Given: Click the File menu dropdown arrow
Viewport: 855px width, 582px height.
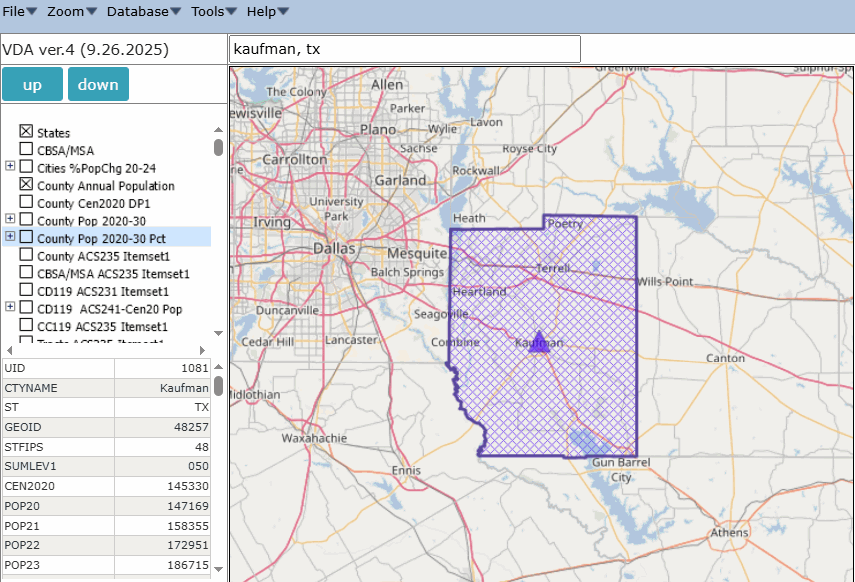Looking at the screenshot, I should [x=32, y=11].
